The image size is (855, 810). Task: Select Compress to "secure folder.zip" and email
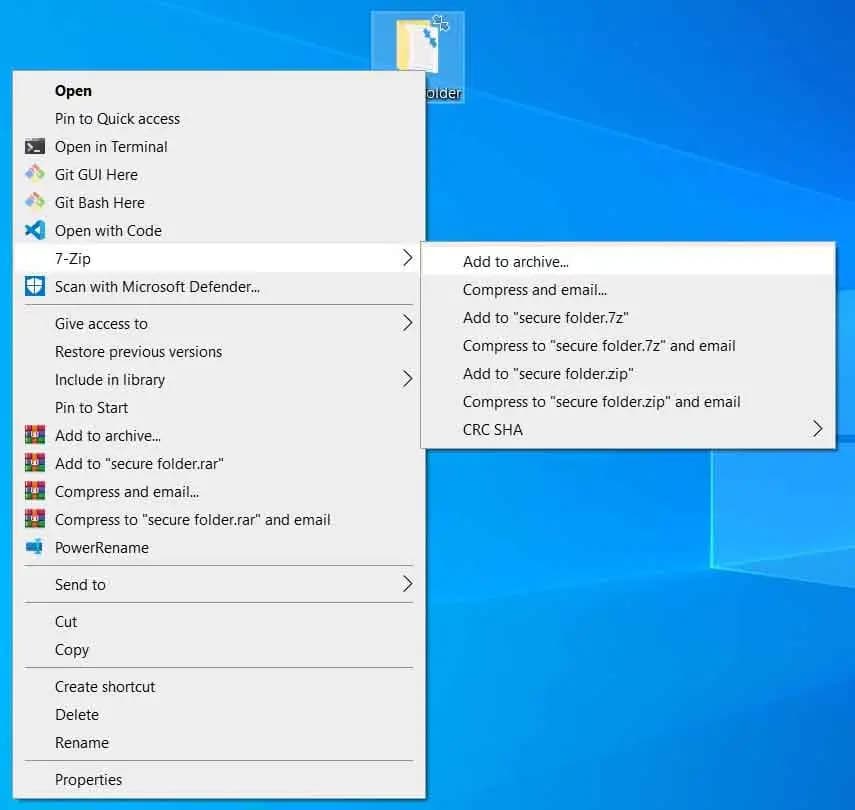628,402
